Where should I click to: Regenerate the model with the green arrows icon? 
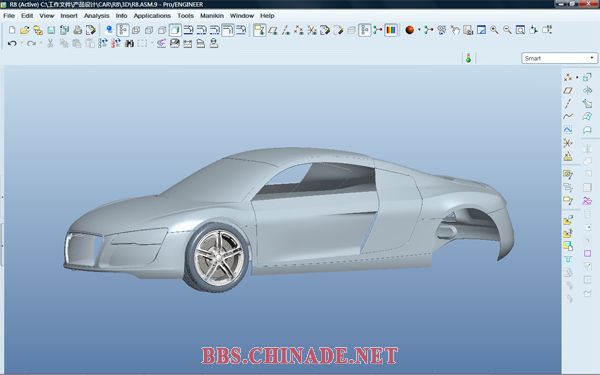point(103,44)
